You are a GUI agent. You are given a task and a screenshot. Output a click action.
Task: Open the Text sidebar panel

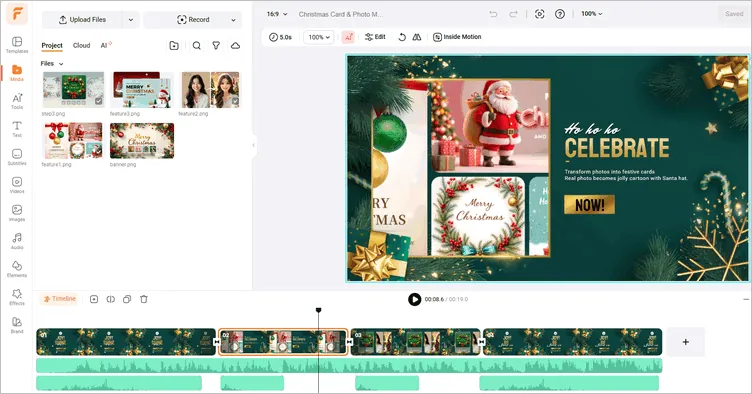[x=17, y=129]
